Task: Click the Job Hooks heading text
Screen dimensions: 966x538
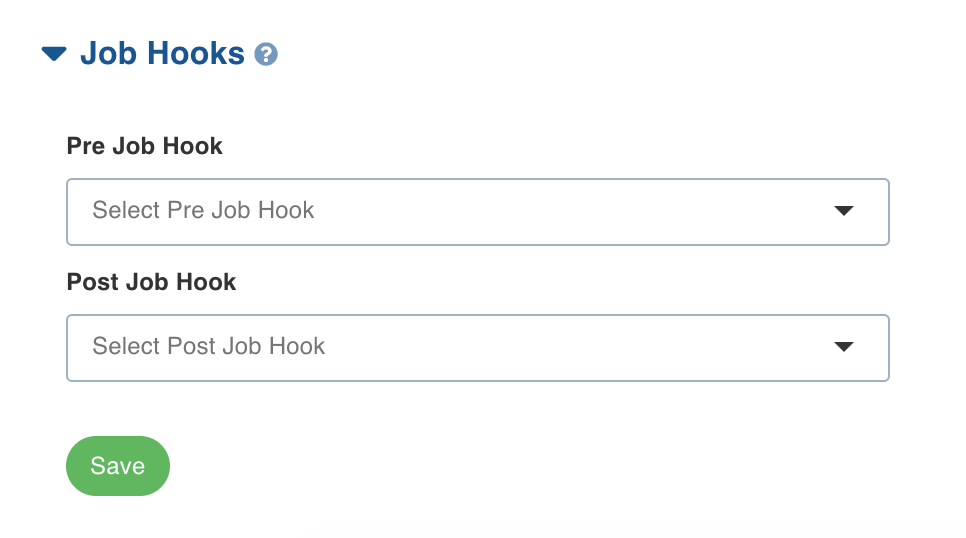Action: click(162, 54)
